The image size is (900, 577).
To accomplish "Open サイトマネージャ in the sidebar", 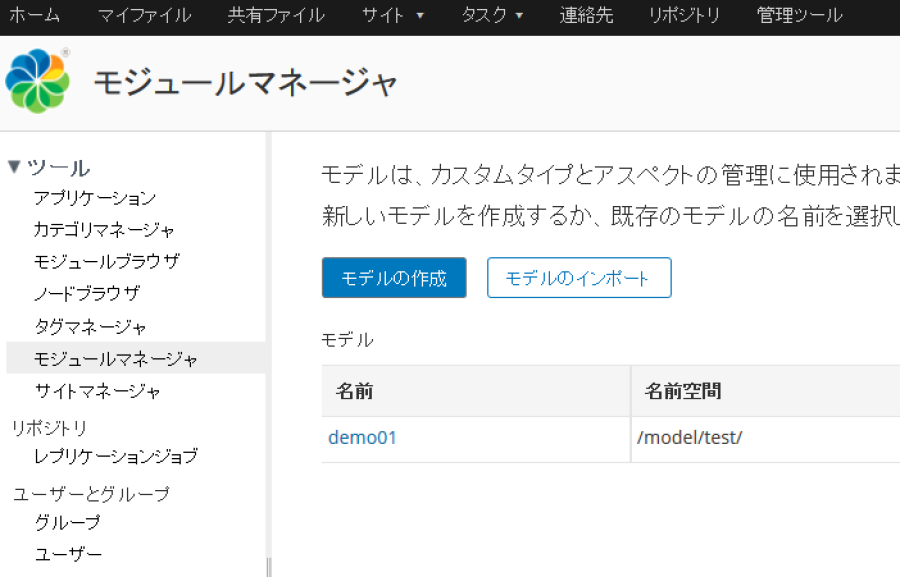I will point(97,392).
